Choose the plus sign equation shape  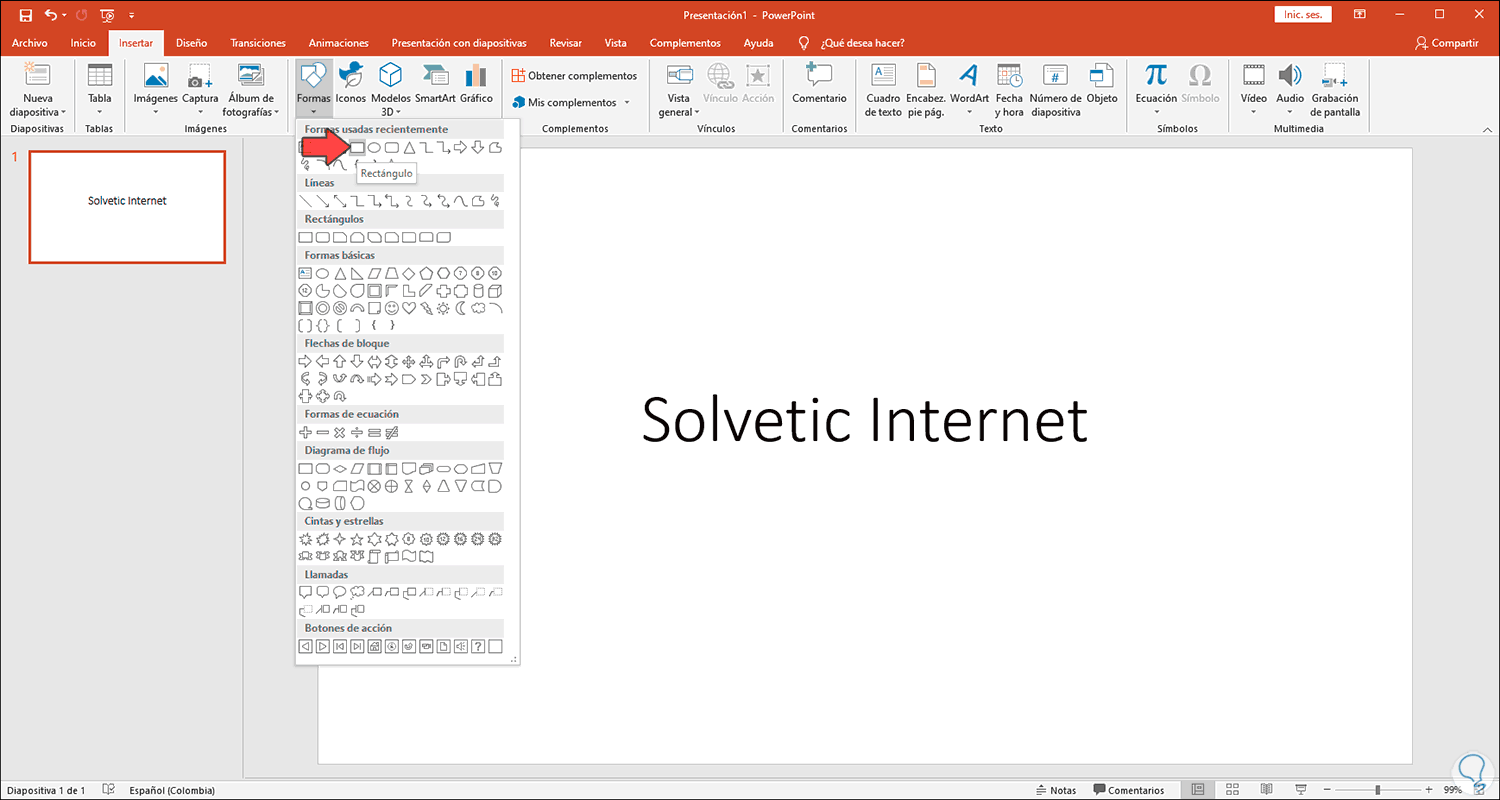coord(306,432)
